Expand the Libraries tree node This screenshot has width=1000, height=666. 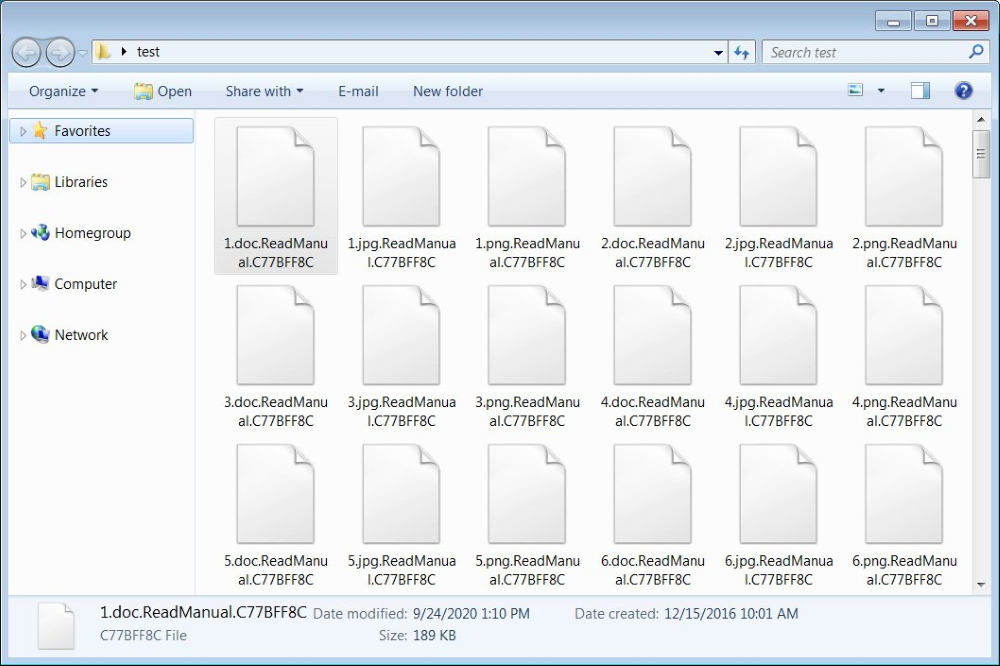coord(23,183)
